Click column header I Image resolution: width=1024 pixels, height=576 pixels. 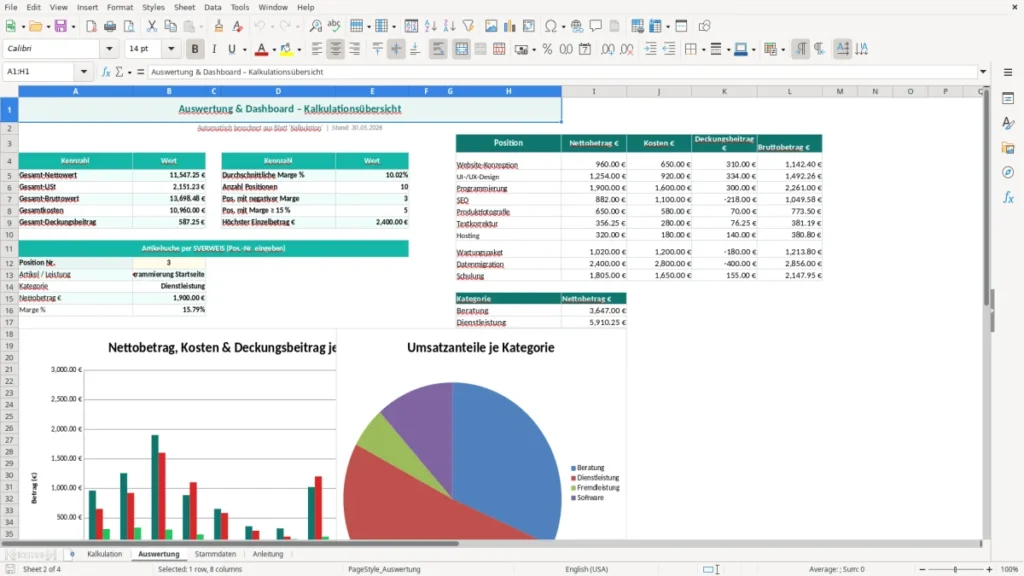pyautogui.click(x=594, y=91)
